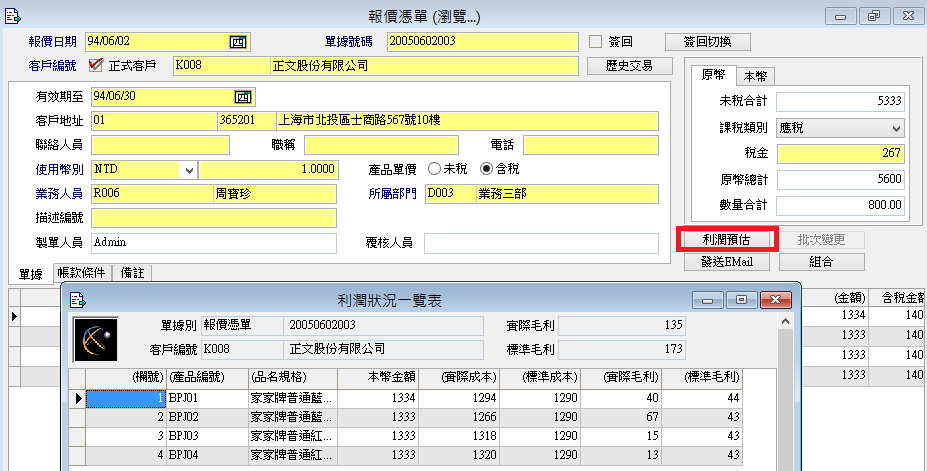Open calendar picker for 有效期至

coord(241,97)
